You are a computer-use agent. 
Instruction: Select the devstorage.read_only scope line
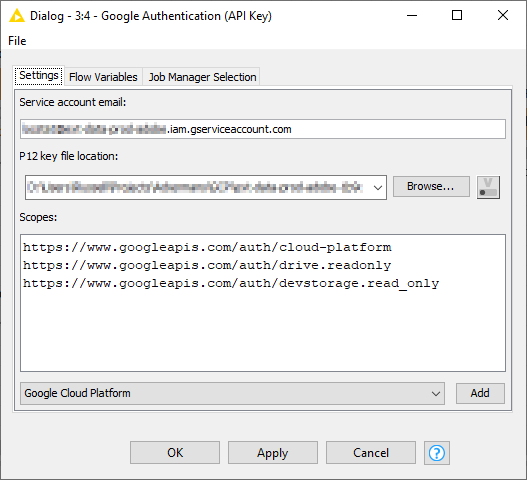(x=231, y=284)
